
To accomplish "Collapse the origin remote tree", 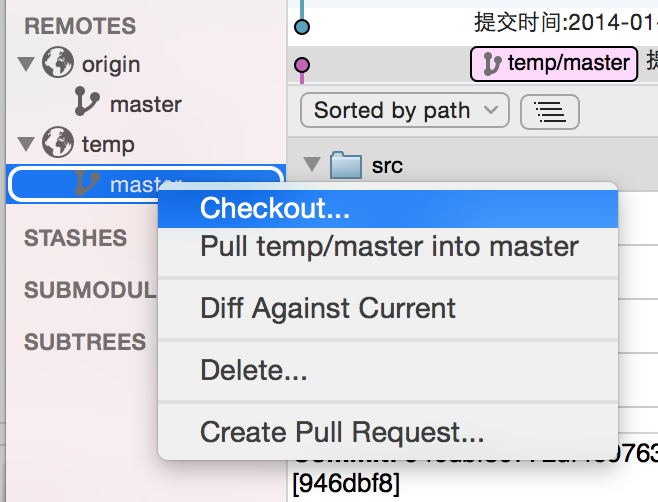I will click(x=26, y=65).
